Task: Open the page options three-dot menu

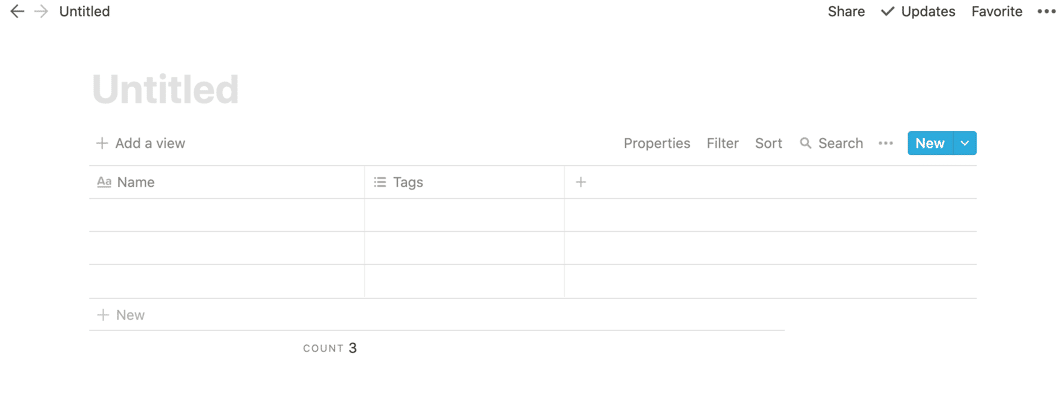Action: pos(1046,12)
